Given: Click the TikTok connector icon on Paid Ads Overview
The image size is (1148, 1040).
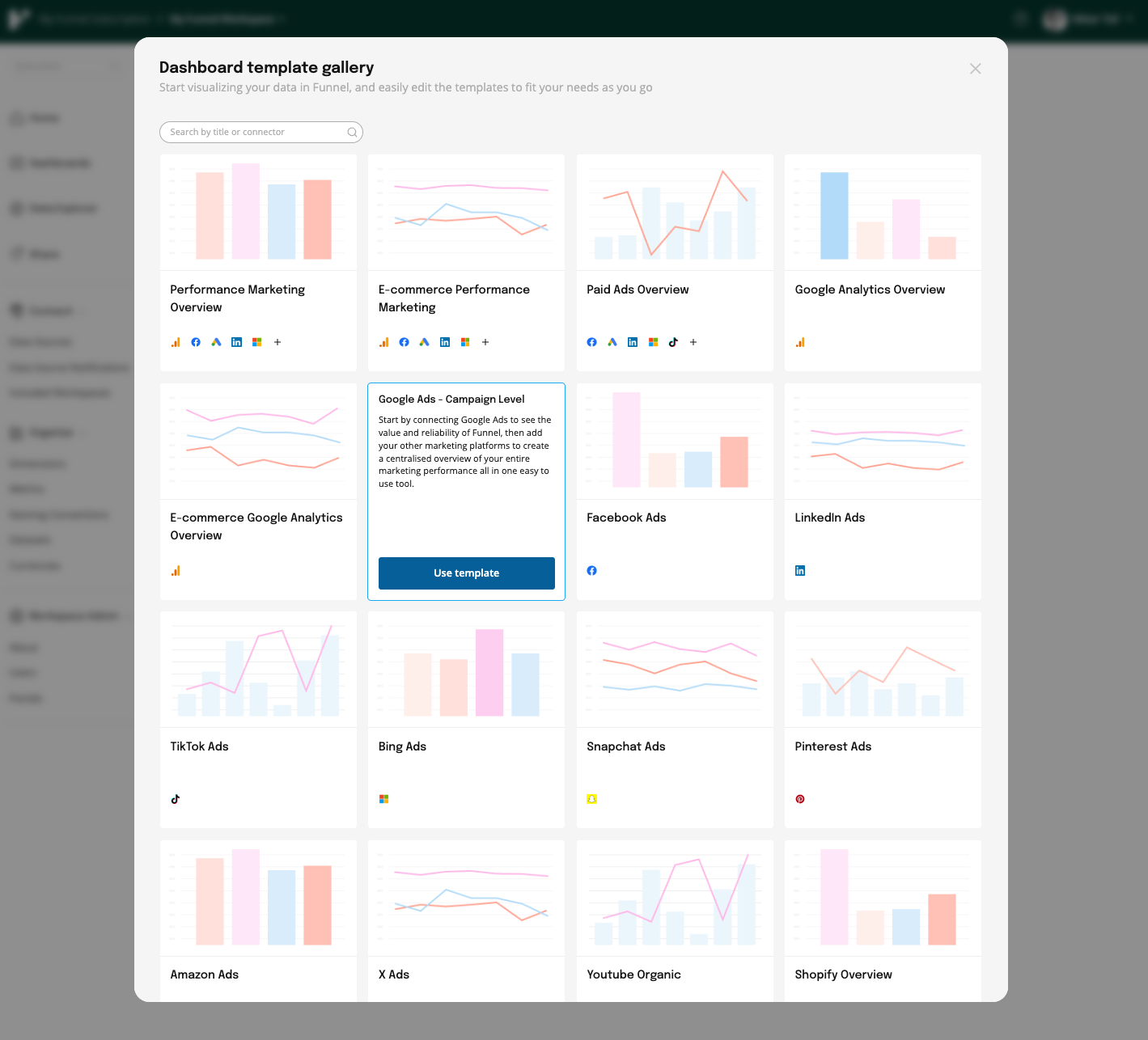Looking at the screenshot, I should pyautogui.click(x=673, y=341).
